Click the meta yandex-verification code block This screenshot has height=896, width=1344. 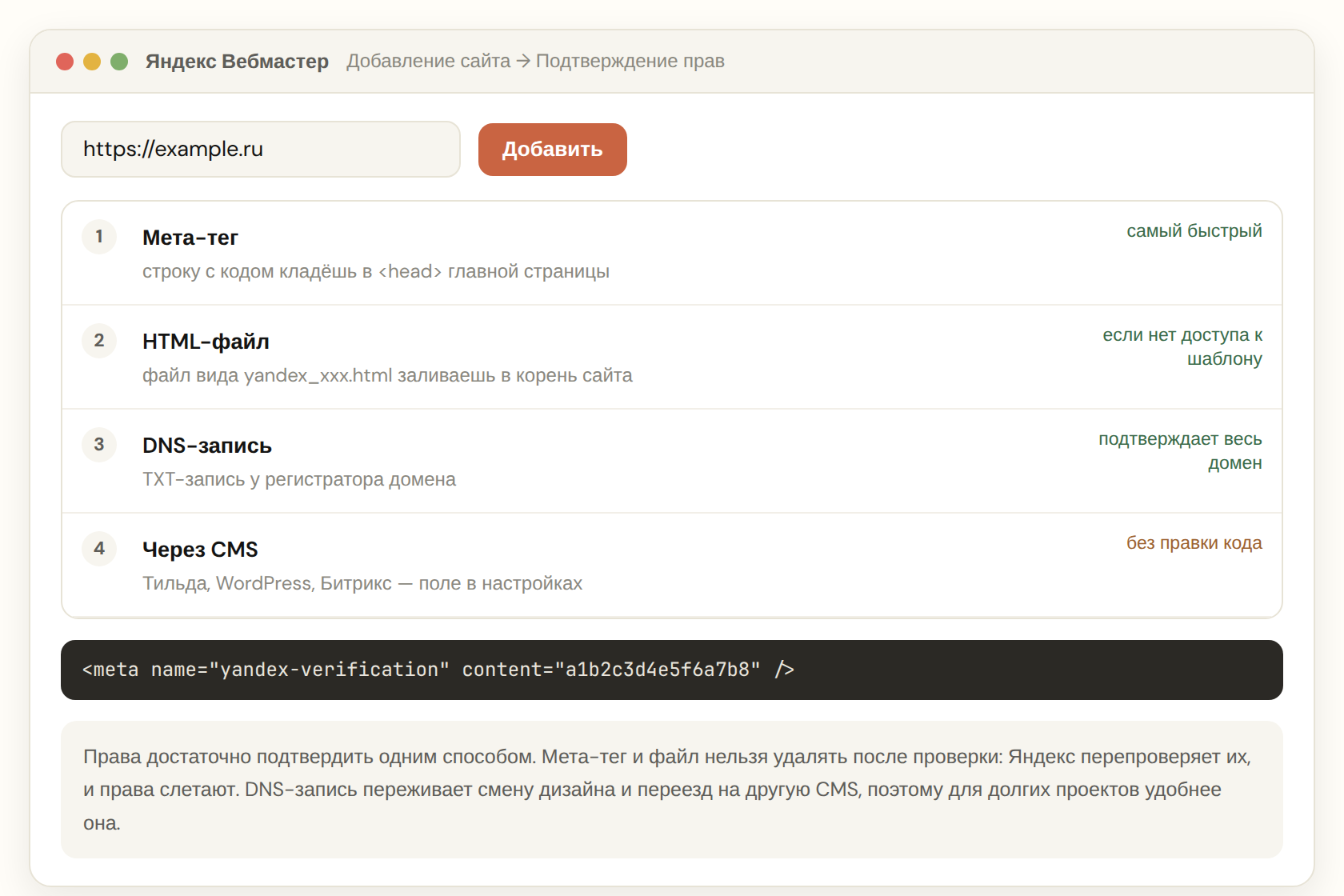pos(672,670)
